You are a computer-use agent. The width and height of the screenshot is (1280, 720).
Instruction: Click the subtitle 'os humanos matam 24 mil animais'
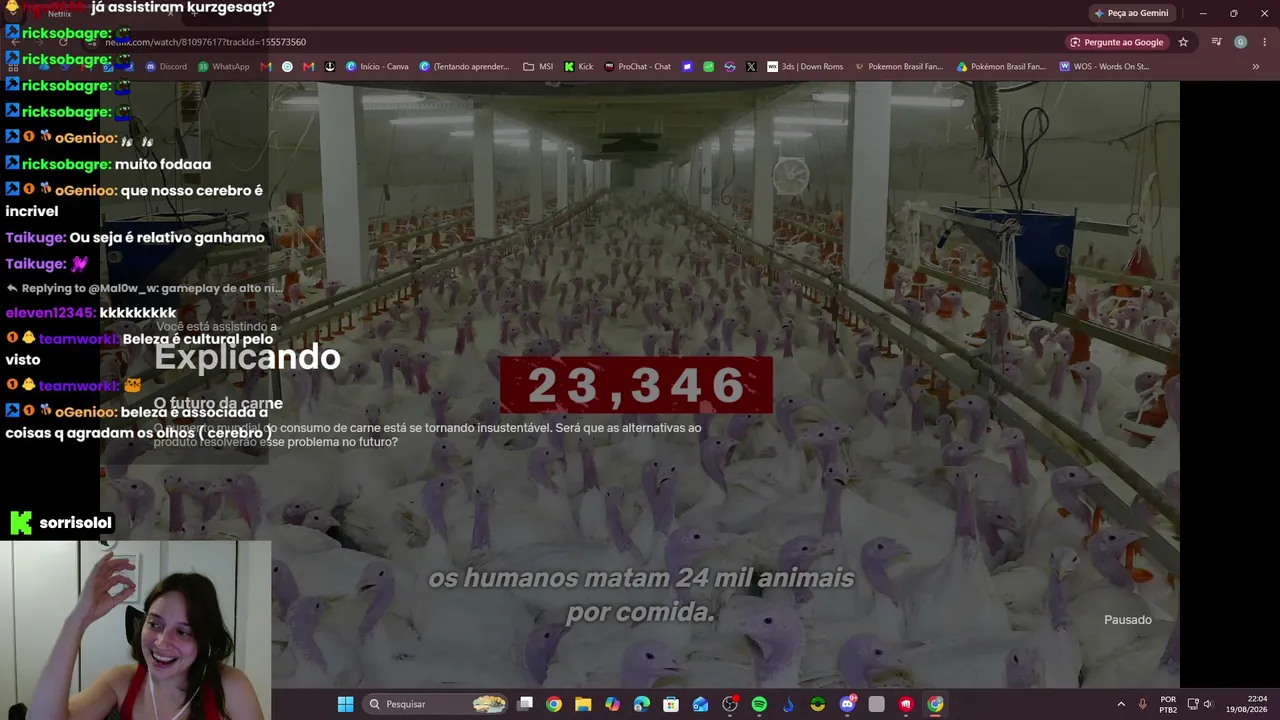[641, 578]
